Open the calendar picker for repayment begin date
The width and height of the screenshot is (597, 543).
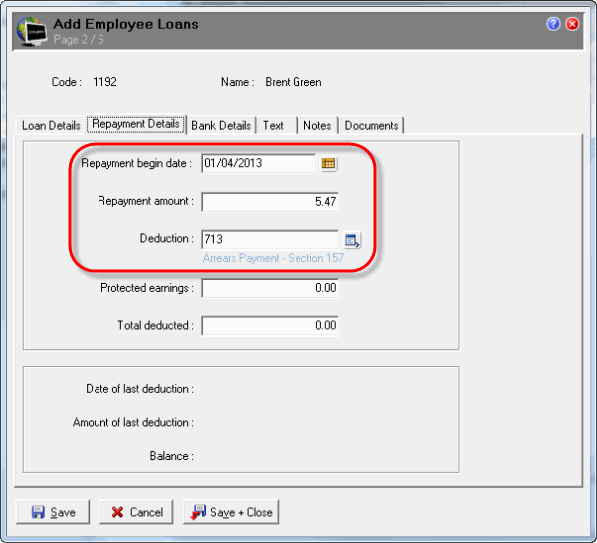[329, 164]
